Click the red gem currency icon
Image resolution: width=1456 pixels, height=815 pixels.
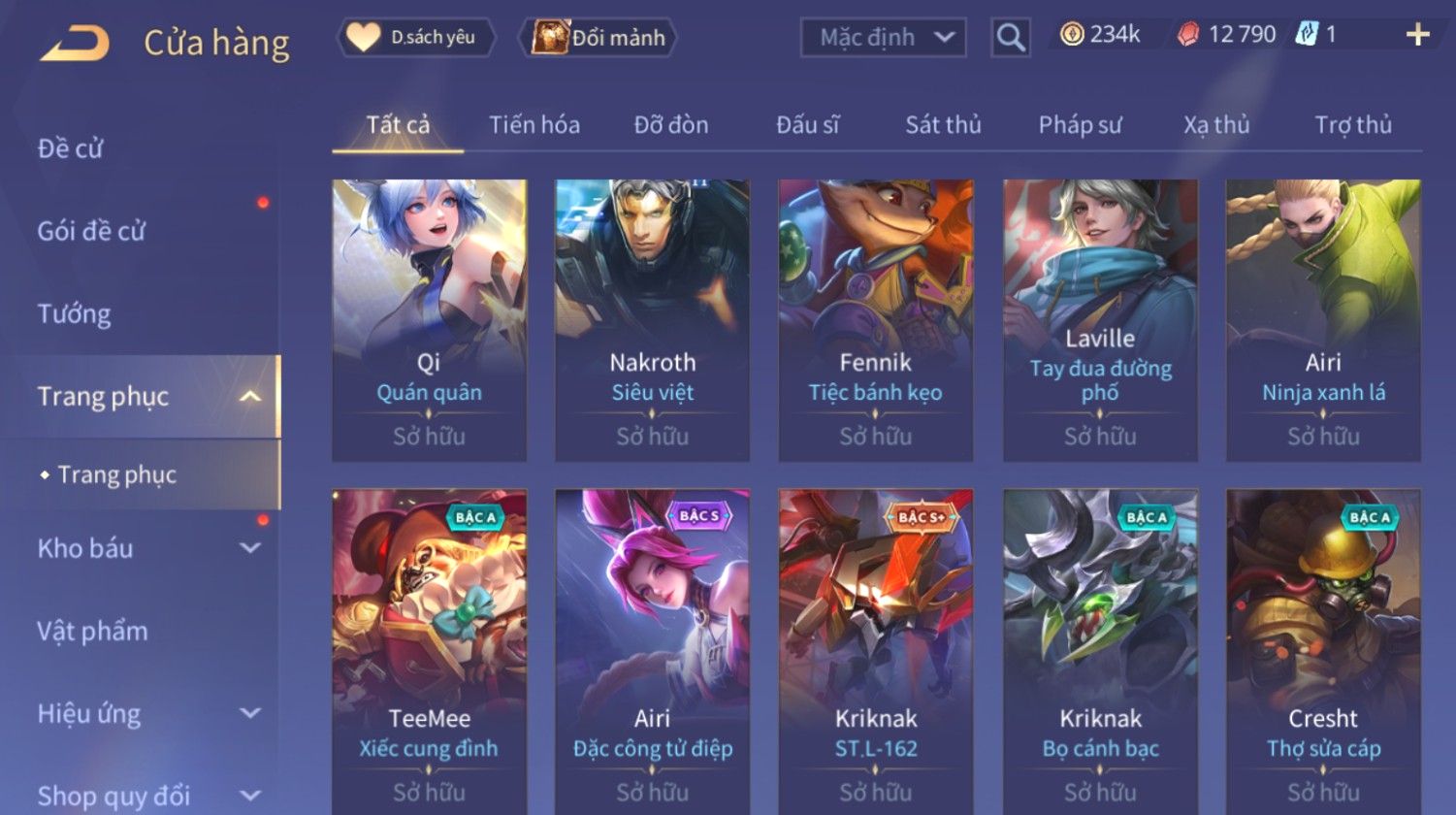[1188, 36]
